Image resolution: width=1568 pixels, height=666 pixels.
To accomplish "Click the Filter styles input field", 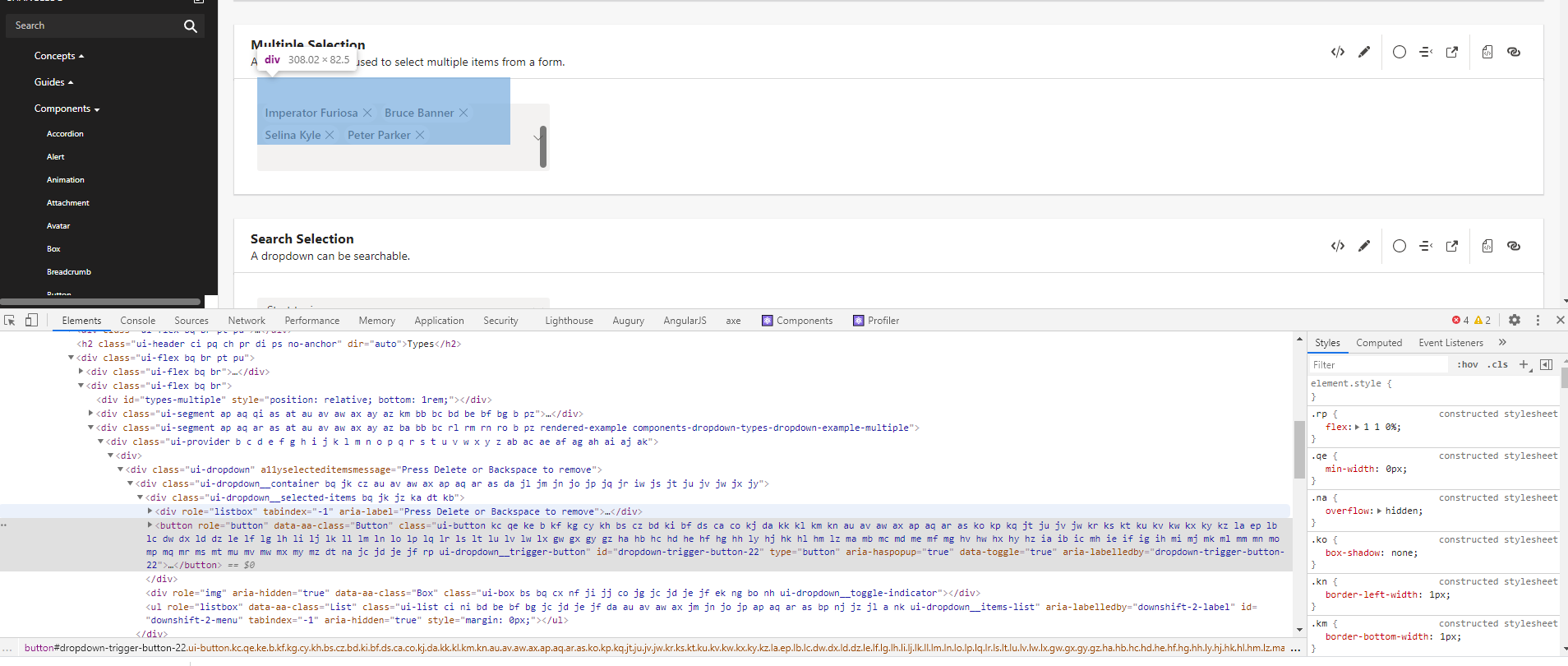I will (x=1379, y=364).
